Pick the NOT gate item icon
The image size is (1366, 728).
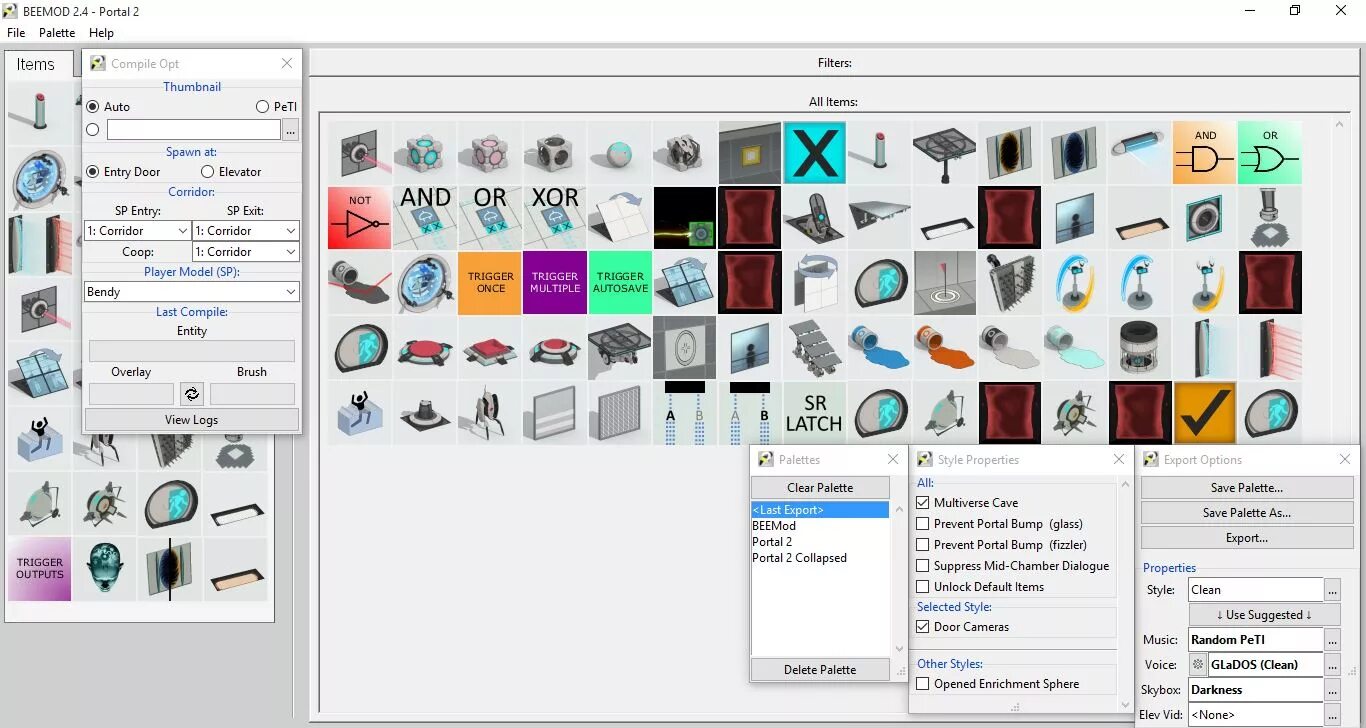[x=359, y=218]
